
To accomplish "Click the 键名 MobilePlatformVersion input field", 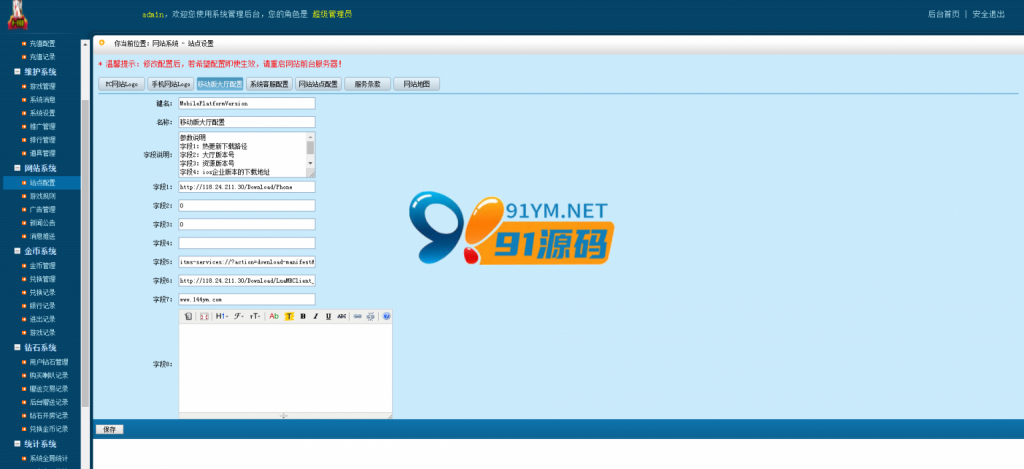I will point(247,103).
